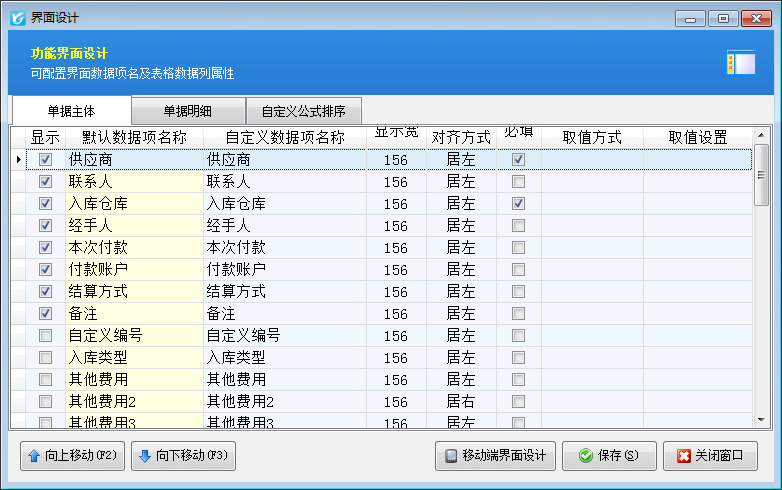
Task: Open the 自定义公式排序 tab
Action: [x=303, y=111]
